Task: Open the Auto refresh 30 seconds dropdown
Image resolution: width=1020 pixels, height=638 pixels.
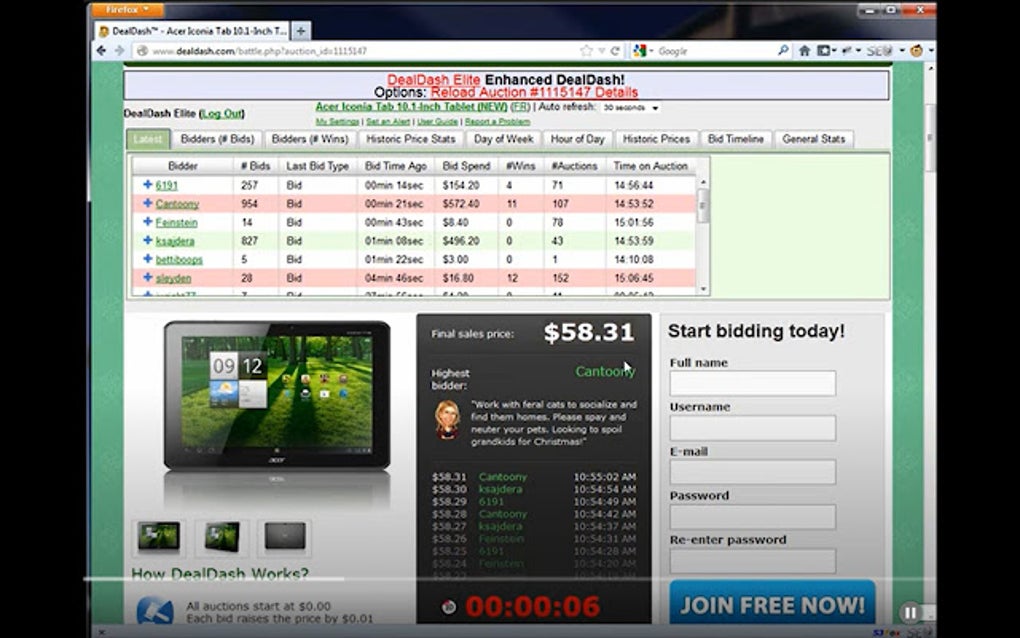Action: (x=630, y=107)
